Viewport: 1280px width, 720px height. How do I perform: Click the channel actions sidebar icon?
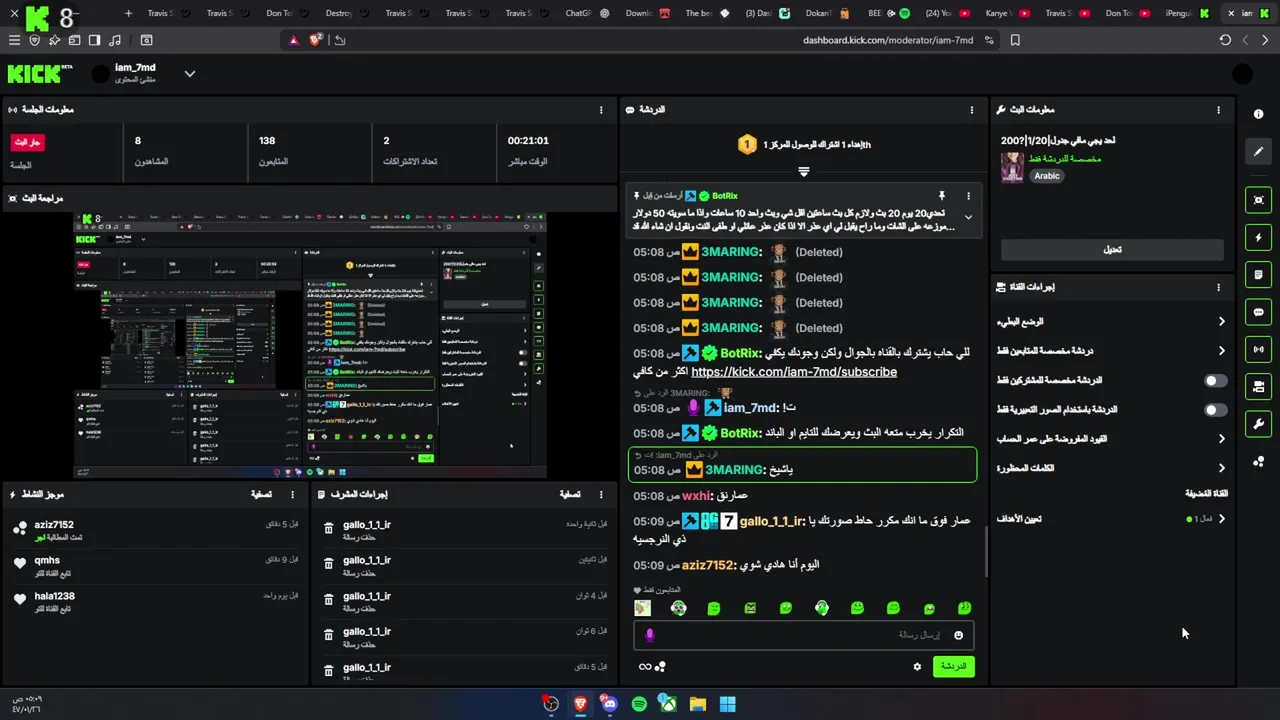point(1258,386)
